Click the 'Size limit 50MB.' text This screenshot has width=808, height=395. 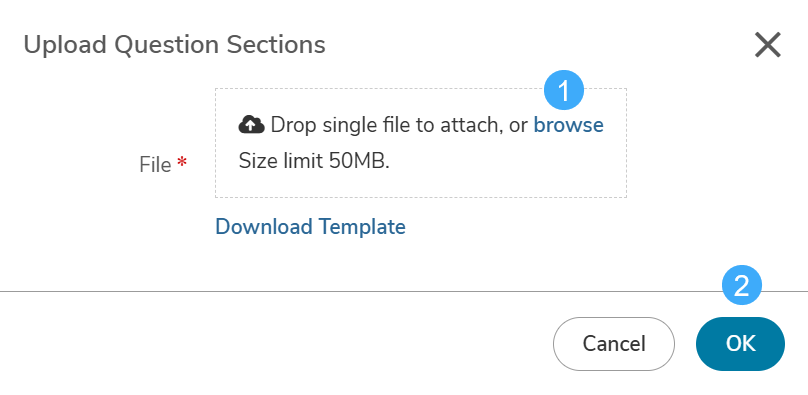(x=314, y=162)
